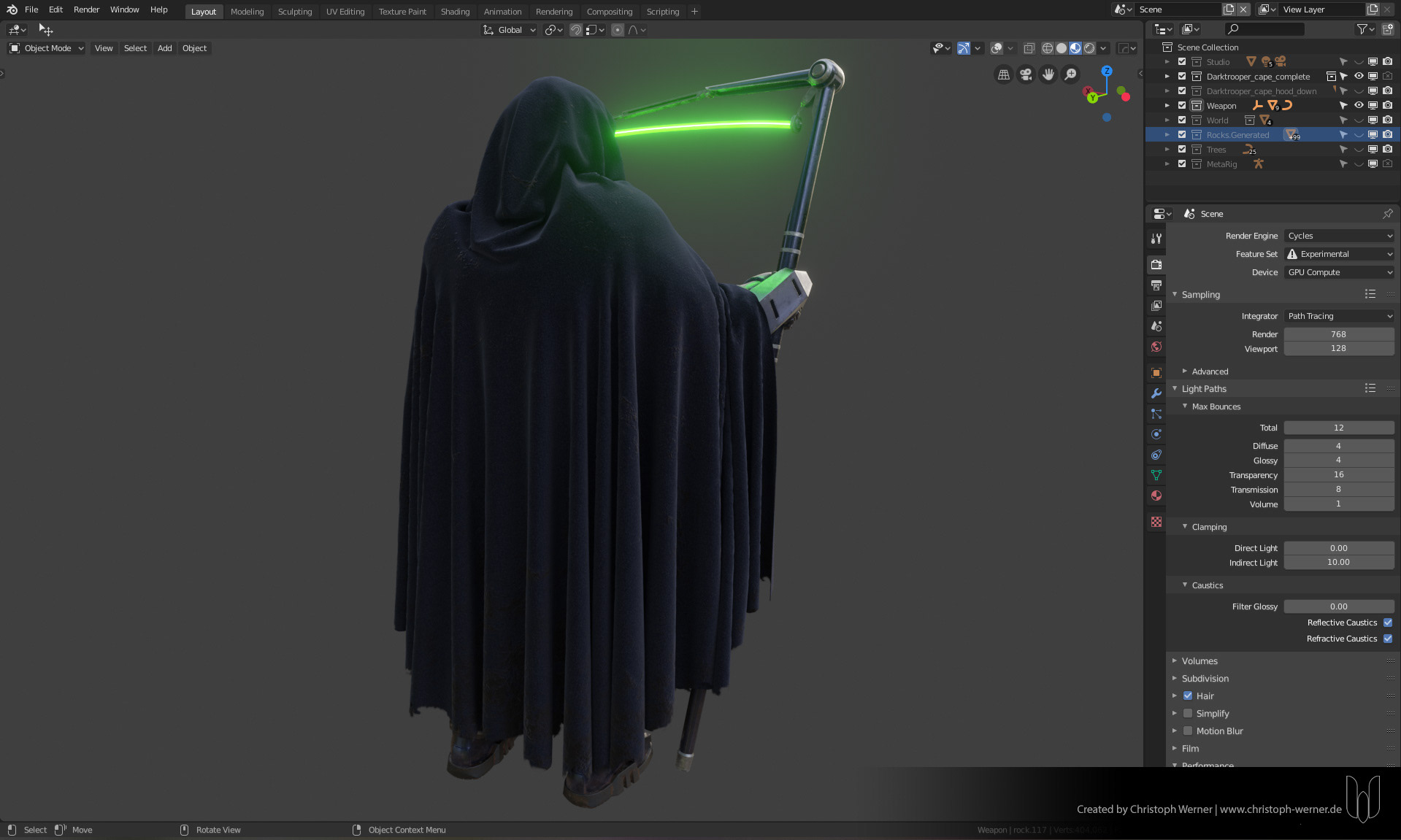This screenshot has width=1401, height=840.
Task: Open Scene properties tab icon
Action: click(x=1156, y=325)
